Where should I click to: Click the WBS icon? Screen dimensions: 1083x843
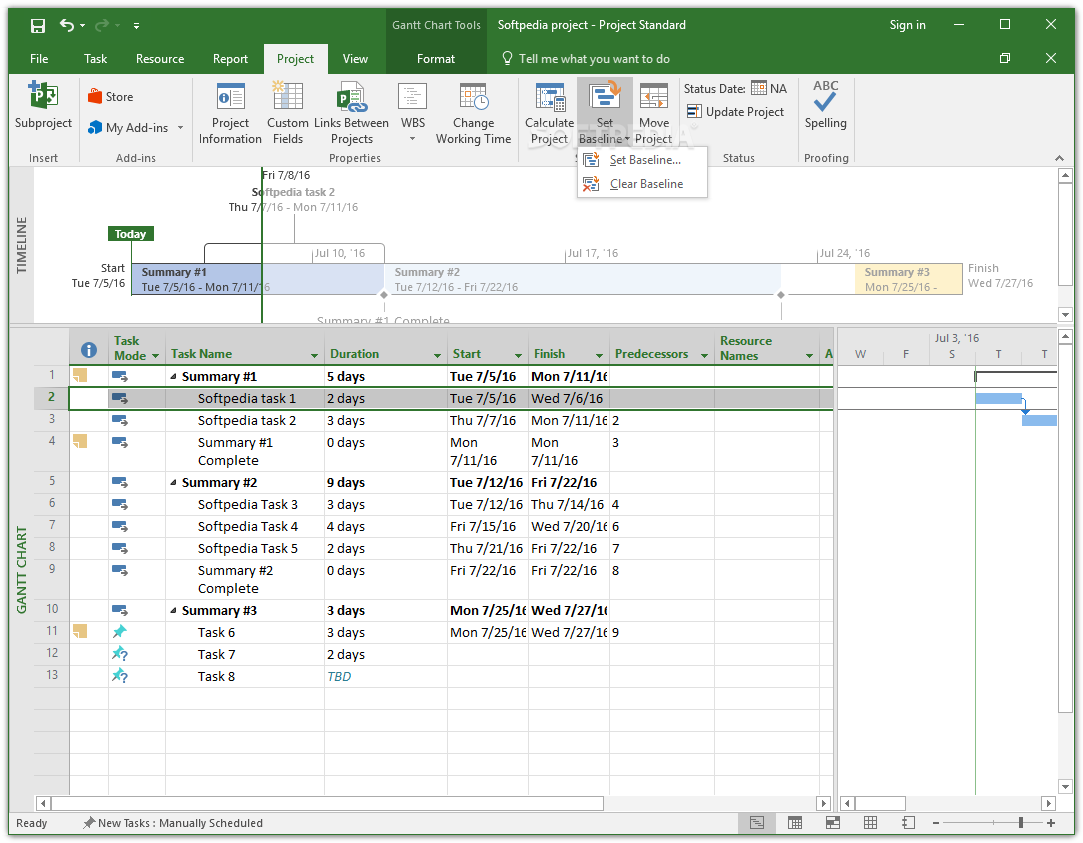(x=412, y=97)
